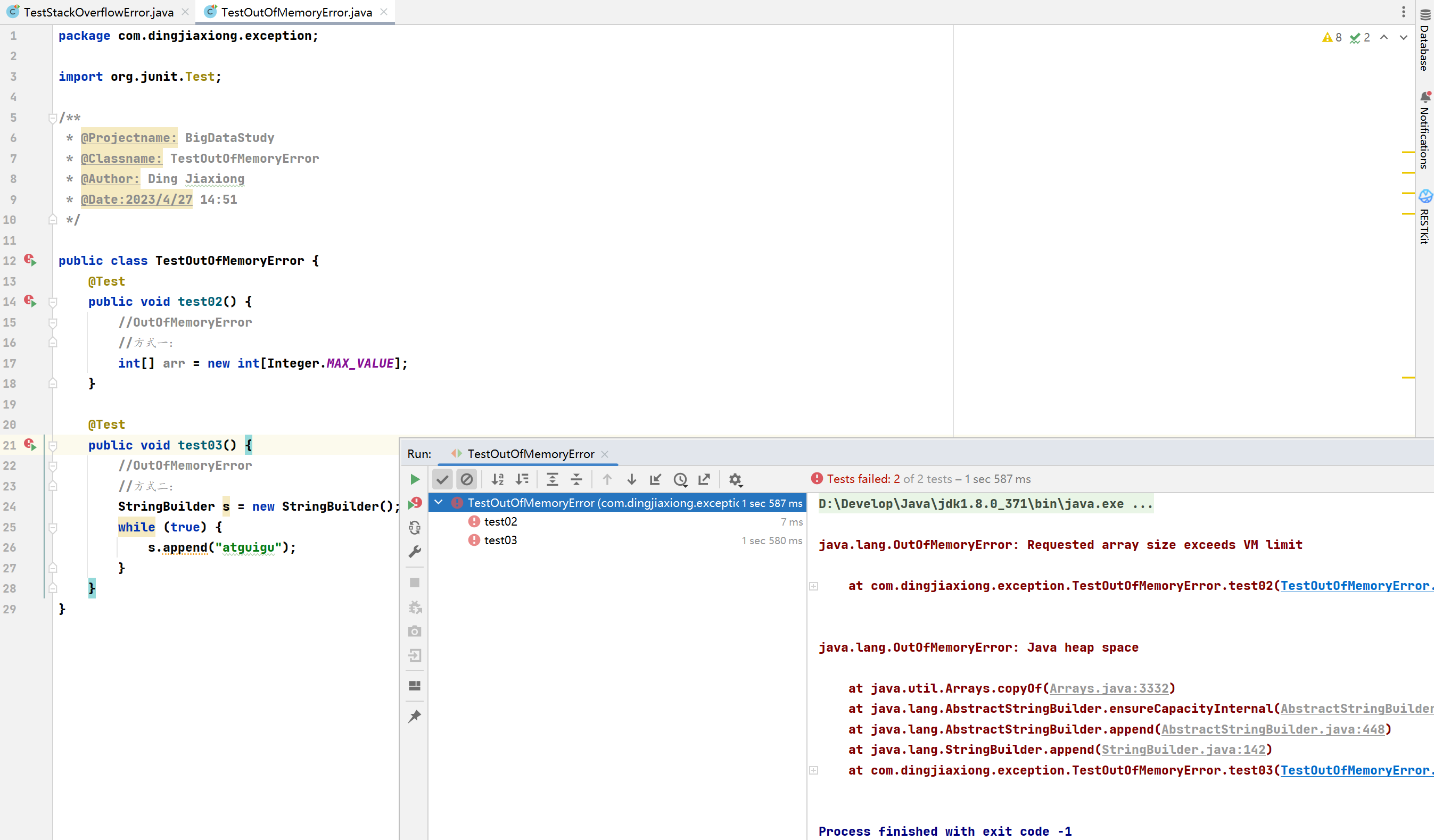The height and width of the screenshot is (840, 1434).
Task: Rerun the TestOutOfMemoryError tests
Action: click(x=415, y=479)
